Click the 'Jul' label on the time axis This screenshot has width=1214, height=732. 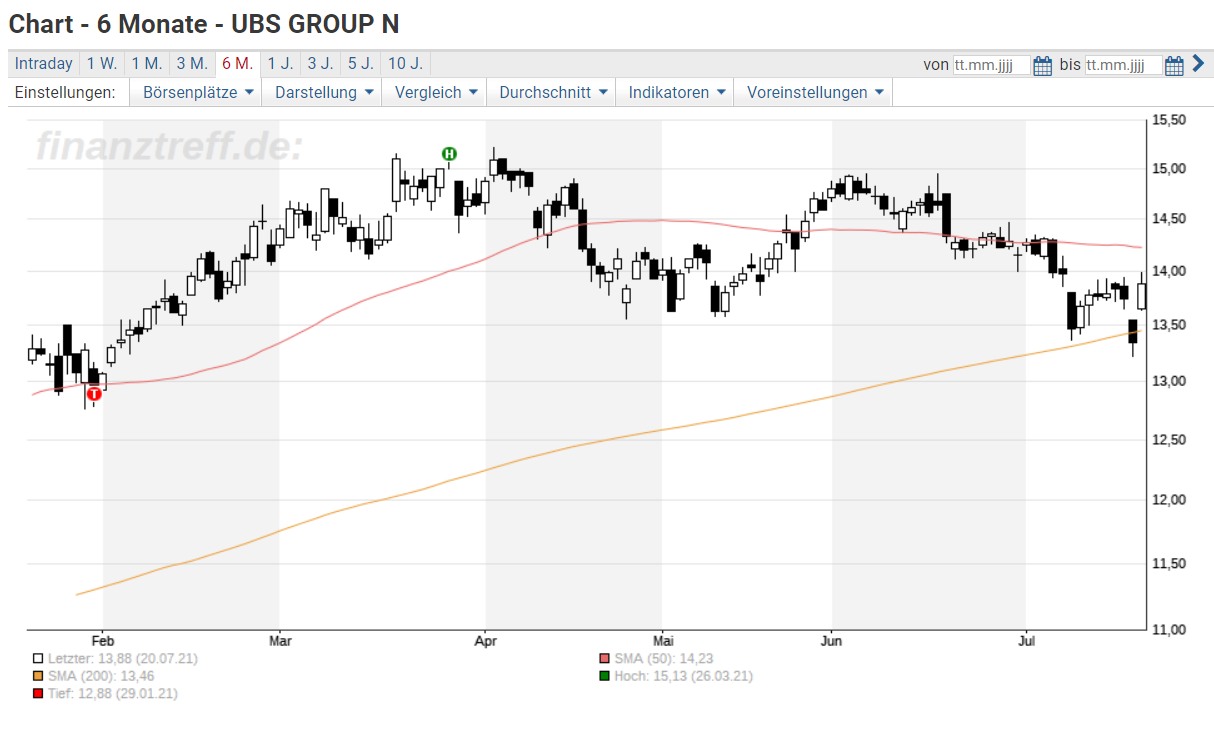pyautogui.click(x=1026, y=639)
